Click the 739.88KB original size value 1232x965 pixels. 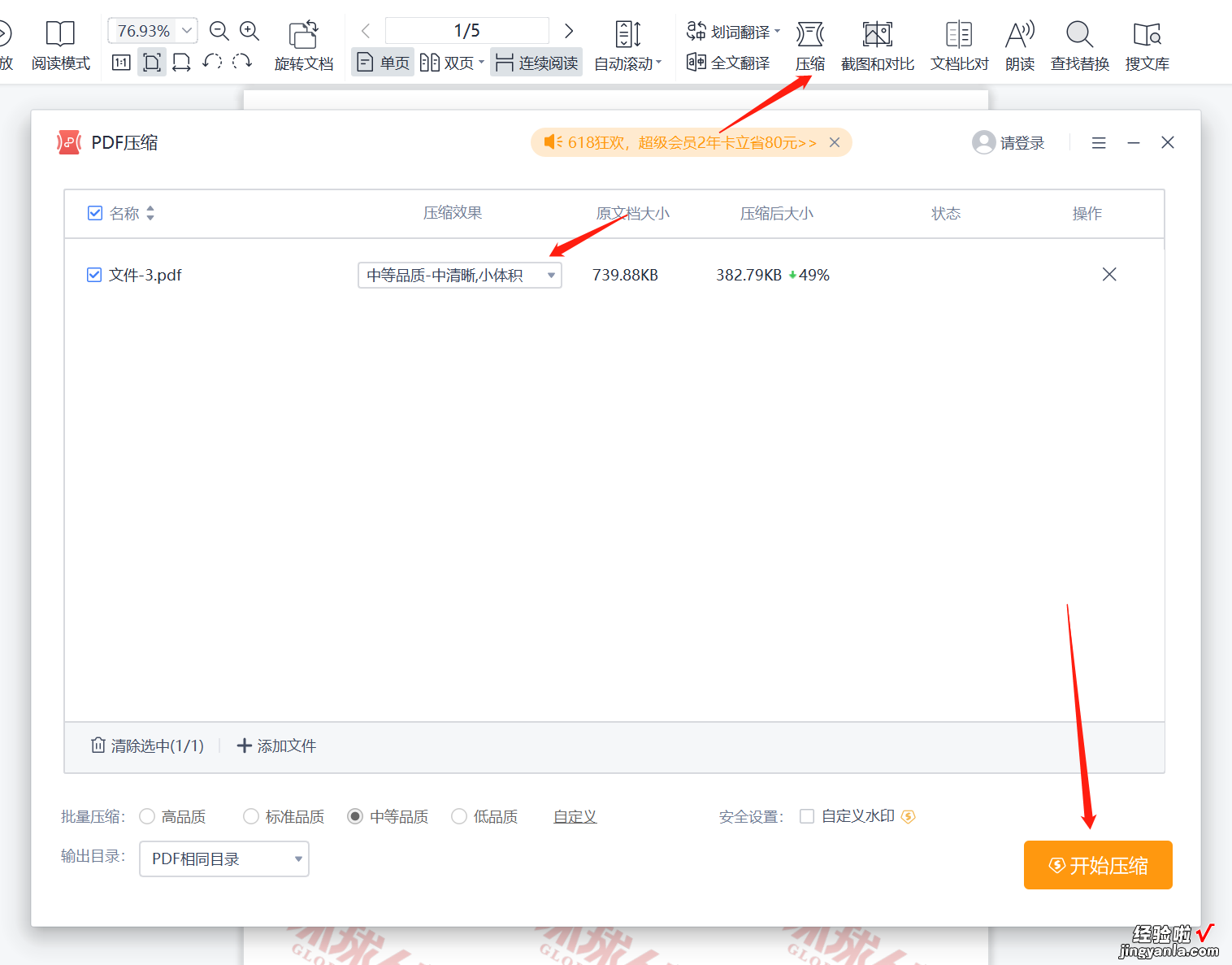pos(625,275)
